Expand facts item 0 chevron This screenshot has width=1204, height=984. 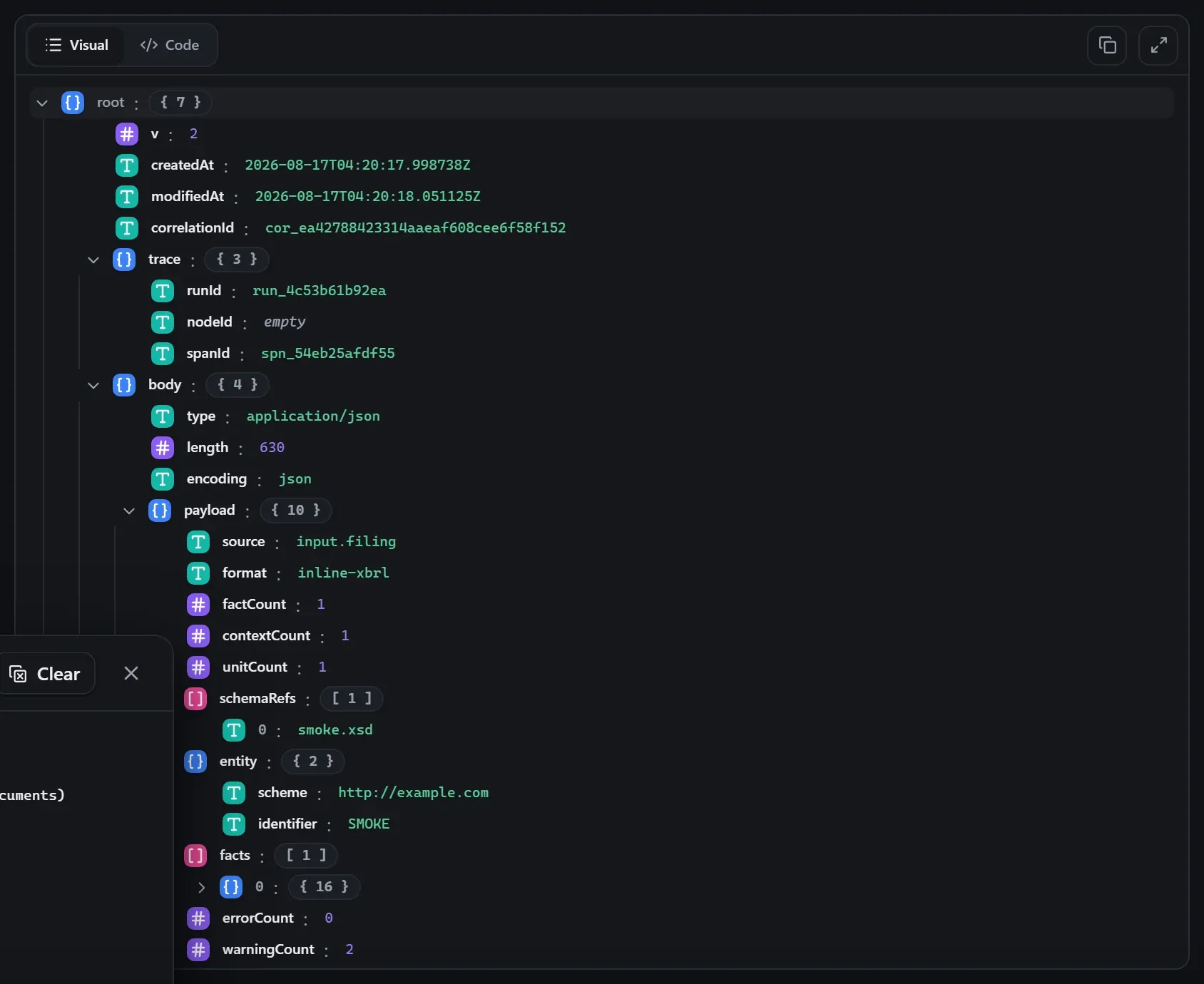click(x=201, y=887)
